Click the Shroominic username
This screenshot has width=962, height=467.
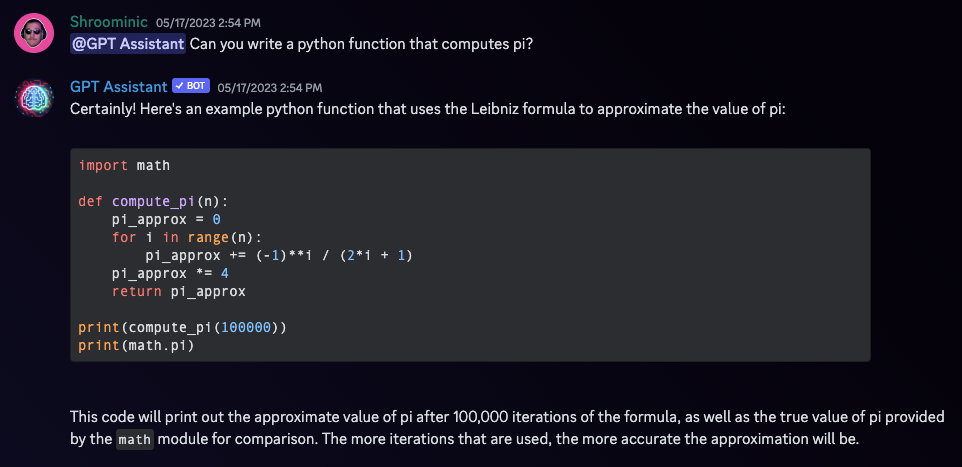click(109, 21)
